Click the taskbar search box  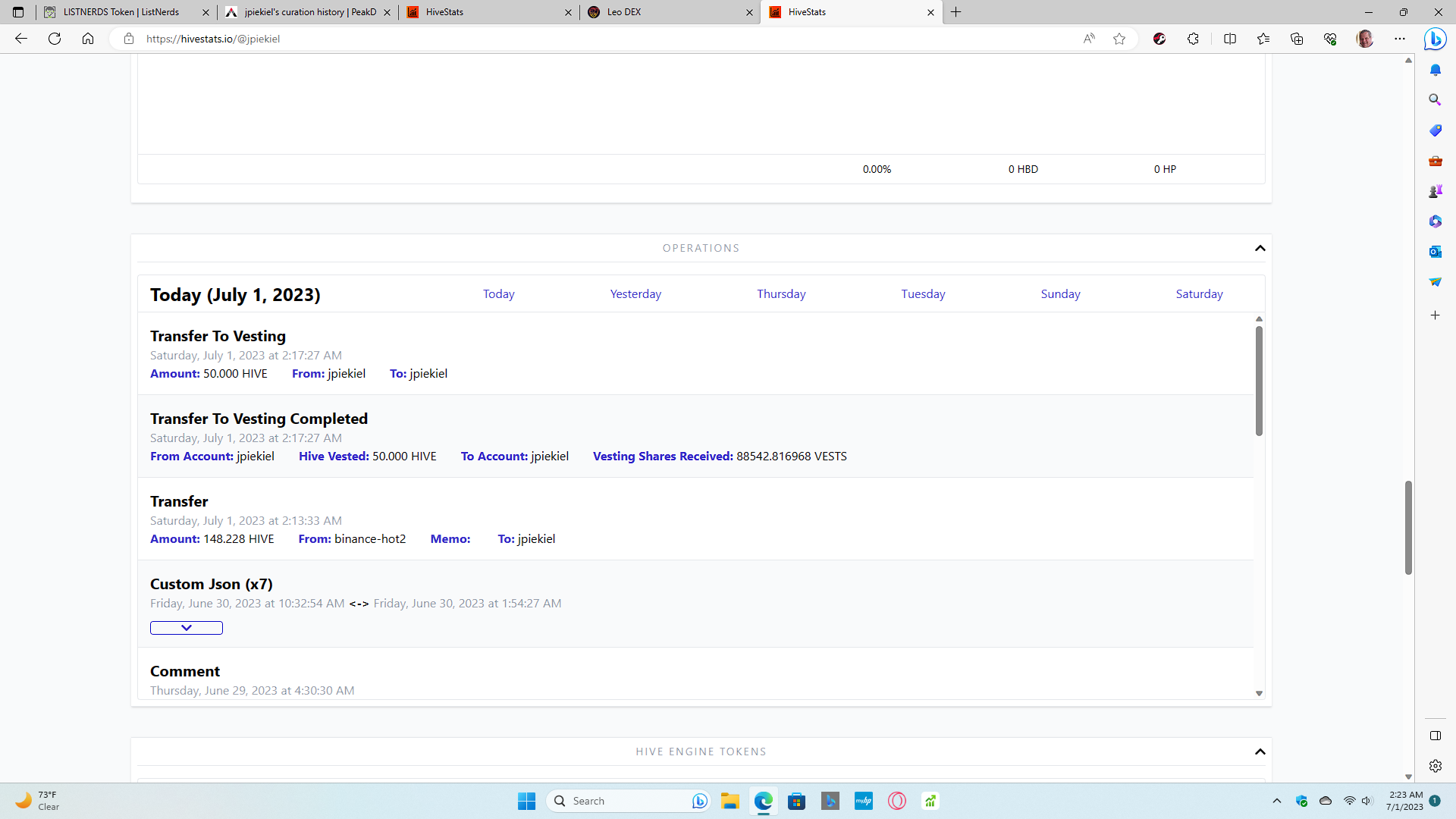(622, 801)
